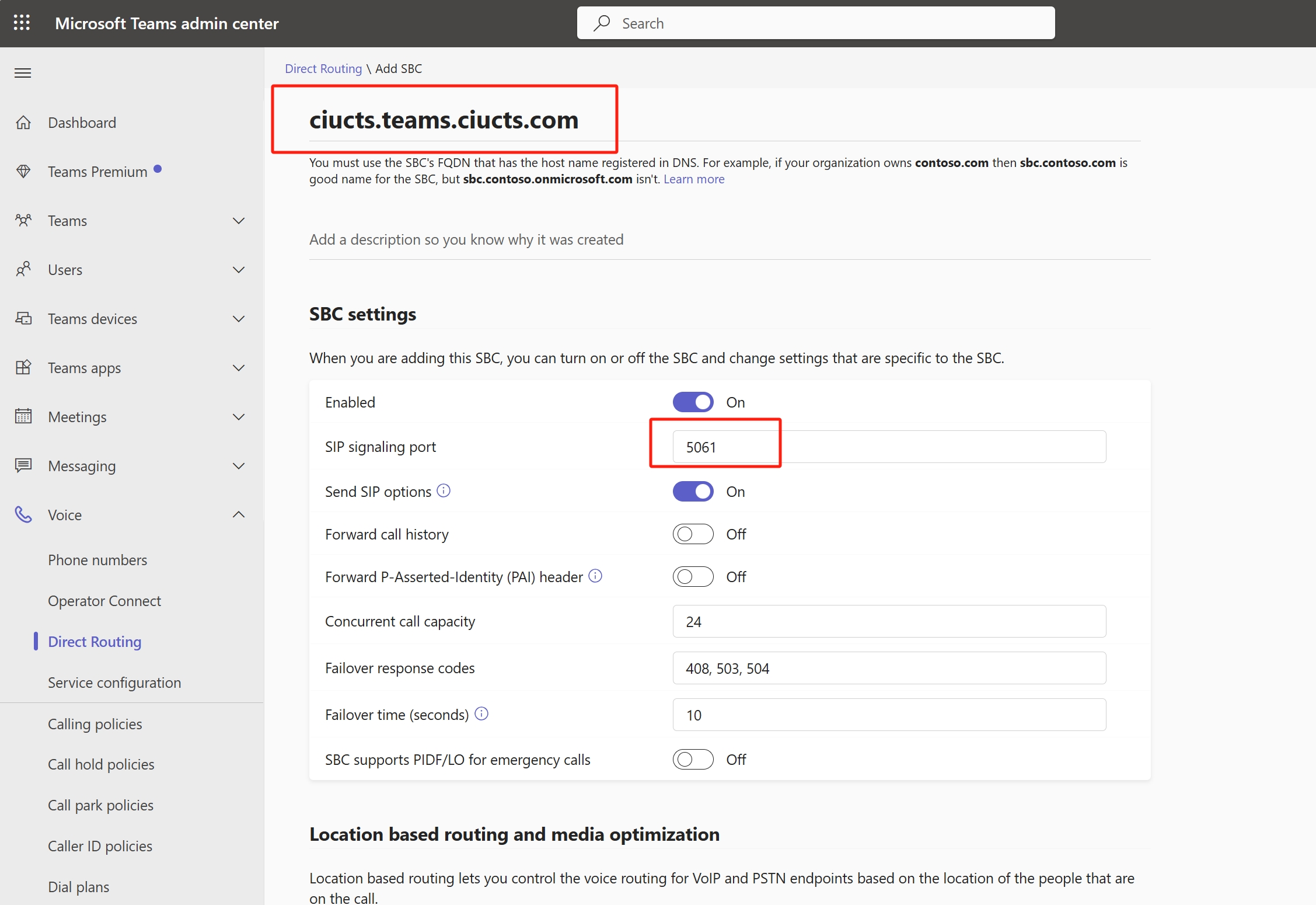Select Direct Routing in sidebar
The height and width of the screenshot is (905, 1316).
click(95, 642)
